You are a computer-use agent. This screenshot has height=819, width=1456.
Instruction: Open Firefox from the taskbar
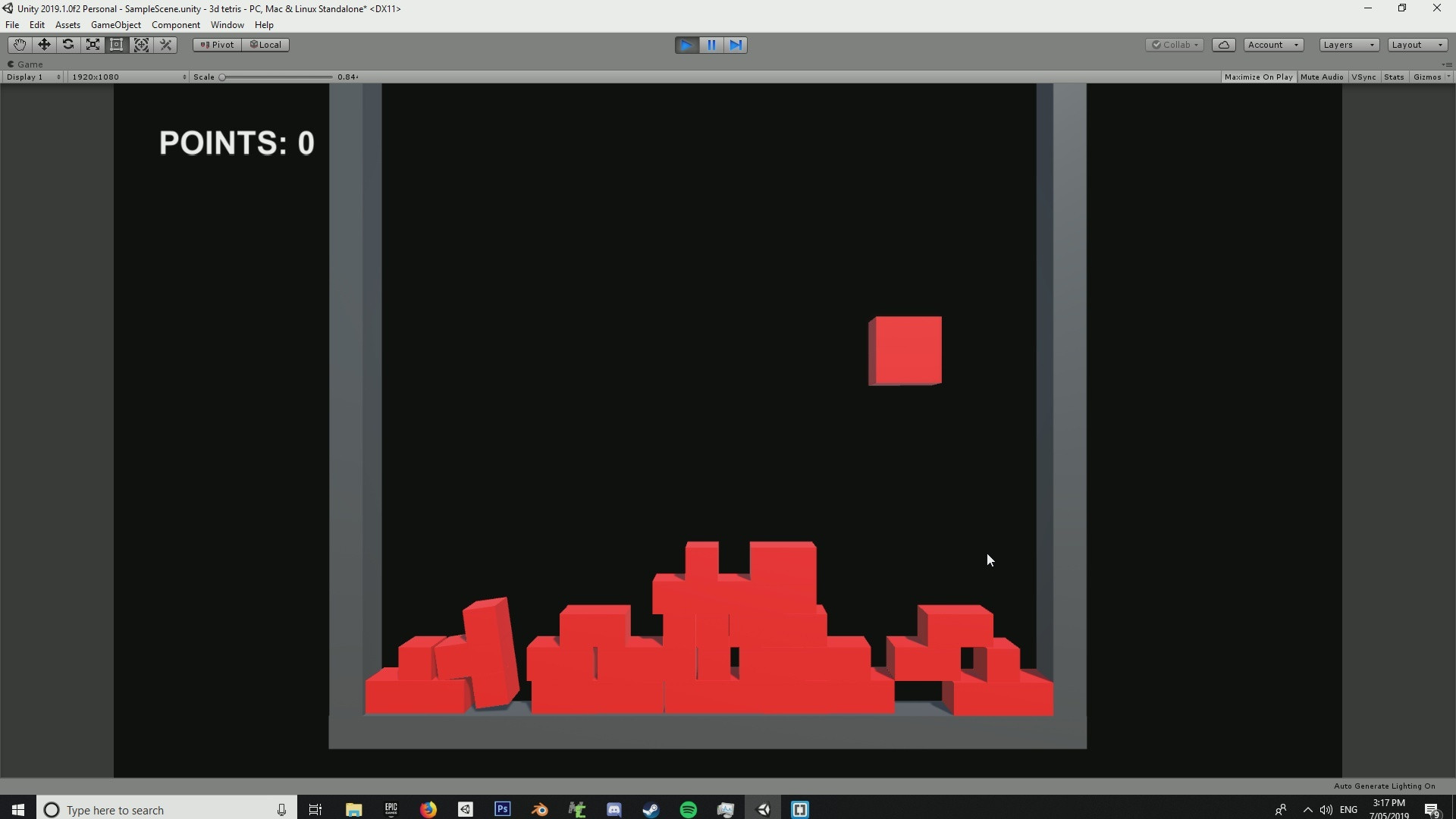pyautogui.click(x=428, y=810)
